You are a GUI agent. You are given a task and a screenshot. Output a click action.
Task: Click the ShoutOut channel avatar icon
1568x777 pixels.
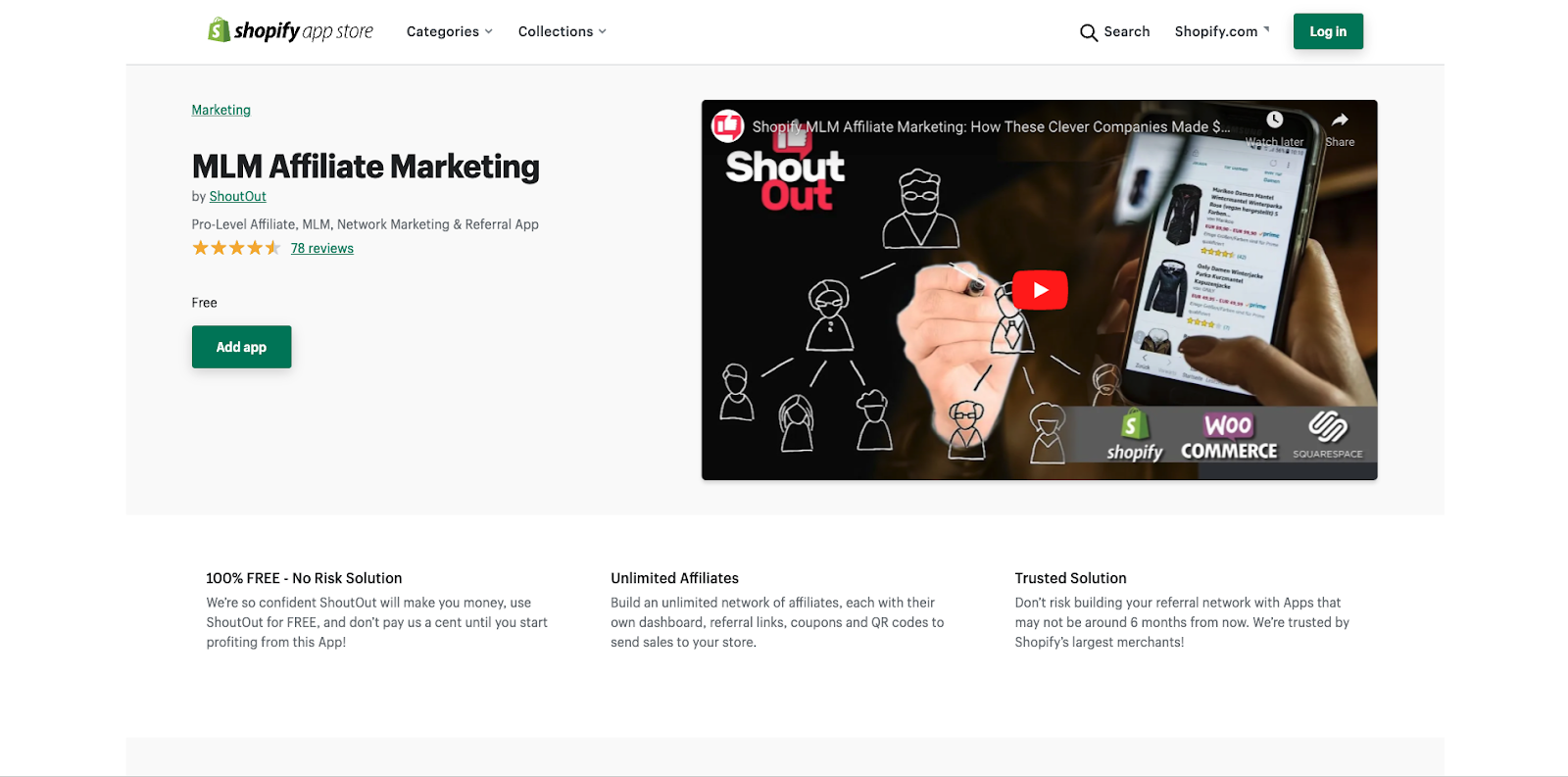point(727,125)
